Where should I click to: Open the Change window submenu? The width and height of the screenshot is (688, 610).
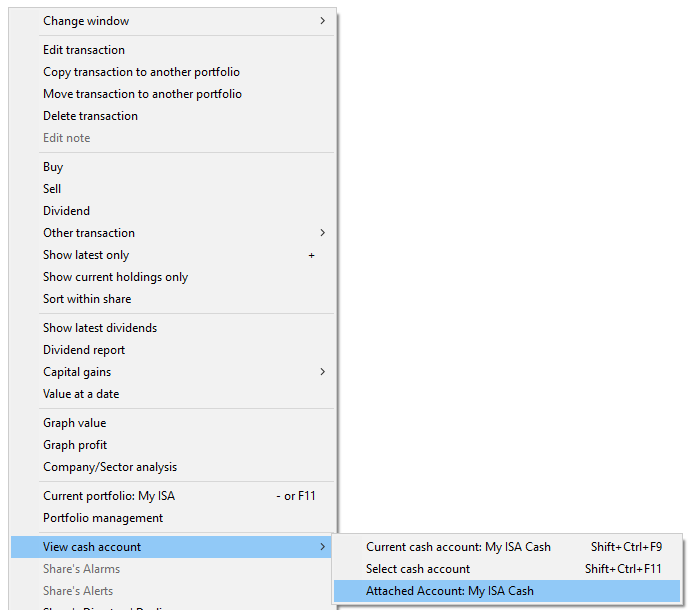86,21
